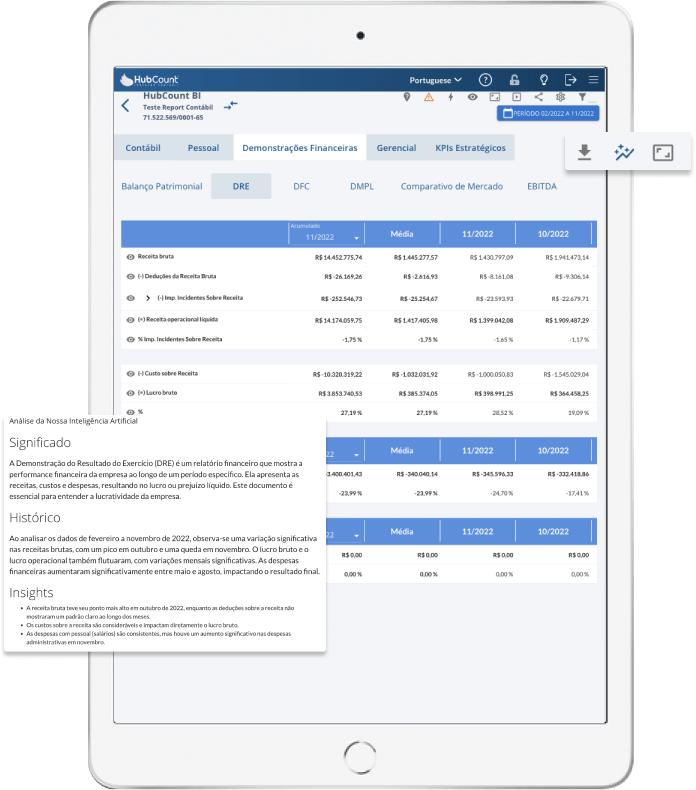The height and width of the screenshot is (790, 696).
Task: Open the hamburger menu
Action: (593, 80)
